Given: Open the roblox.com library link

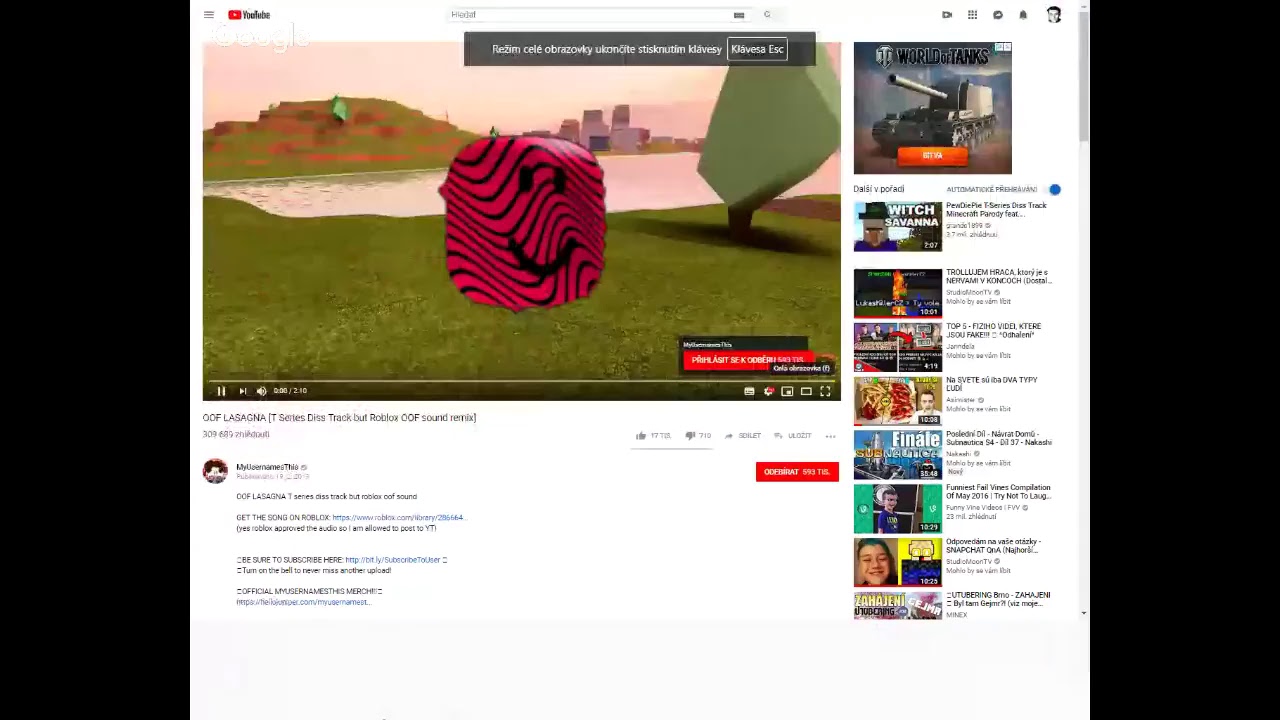Looking at the screenshot, I should tap(398, 518).
